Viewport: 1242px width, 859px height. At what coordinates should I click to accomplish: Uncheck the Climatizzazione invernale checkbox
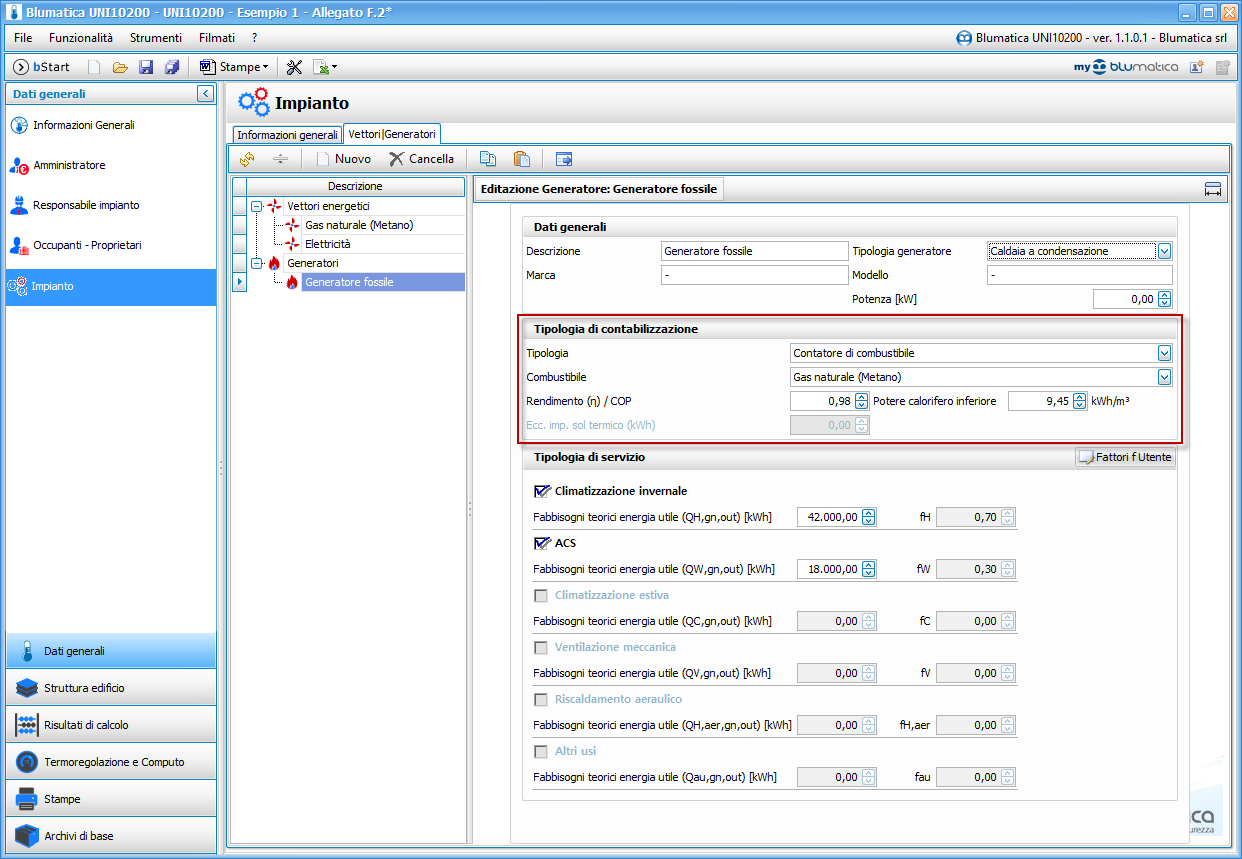coord(542,491)
